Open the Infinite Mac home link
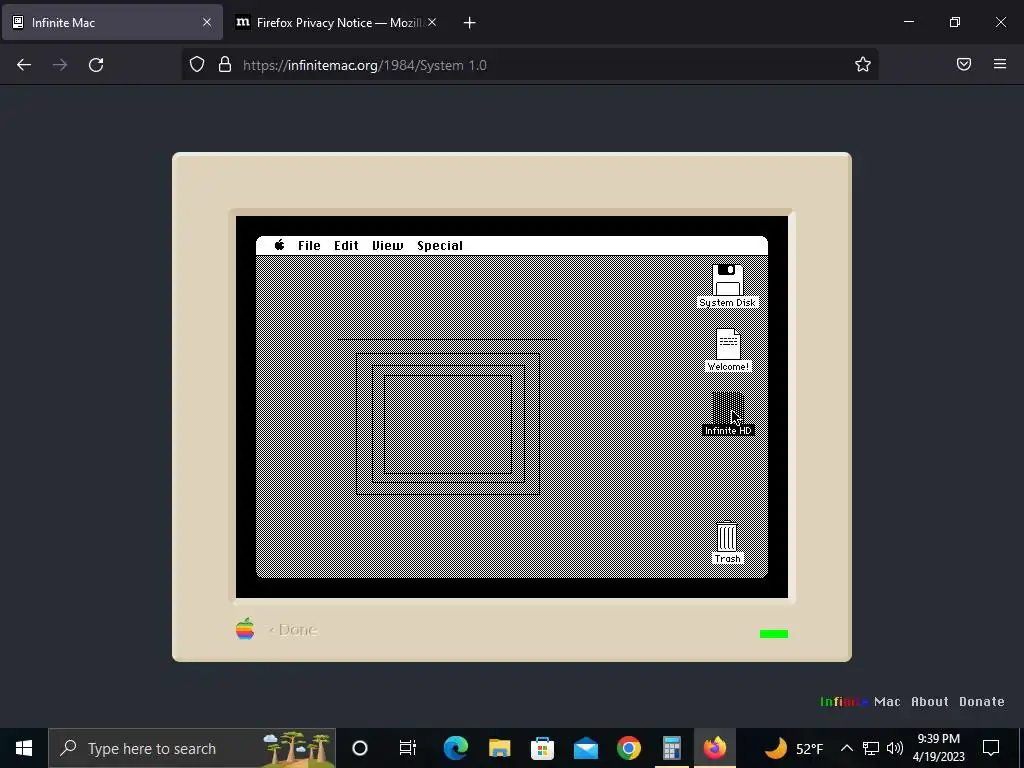Screen dimensions: 1024x768 pos(860,701)
